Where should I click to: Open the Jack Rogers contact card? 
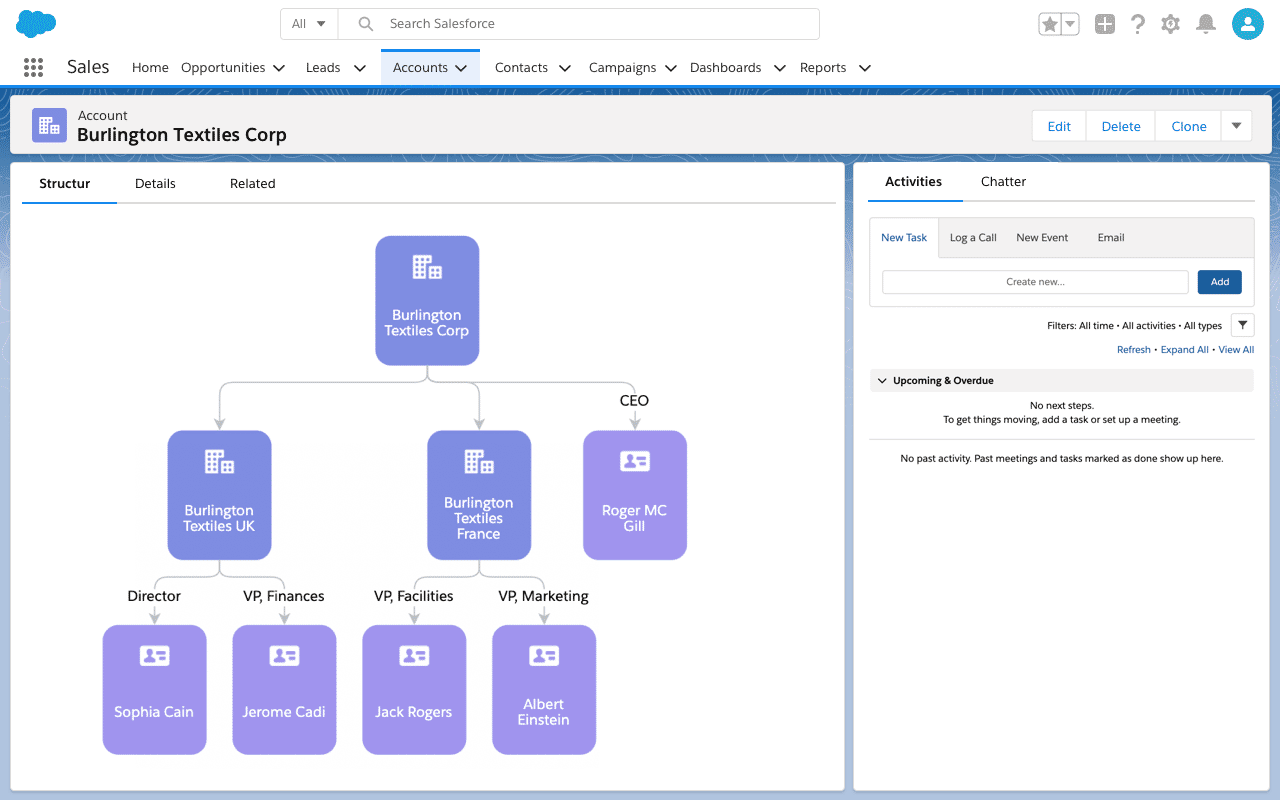point(414,690)
